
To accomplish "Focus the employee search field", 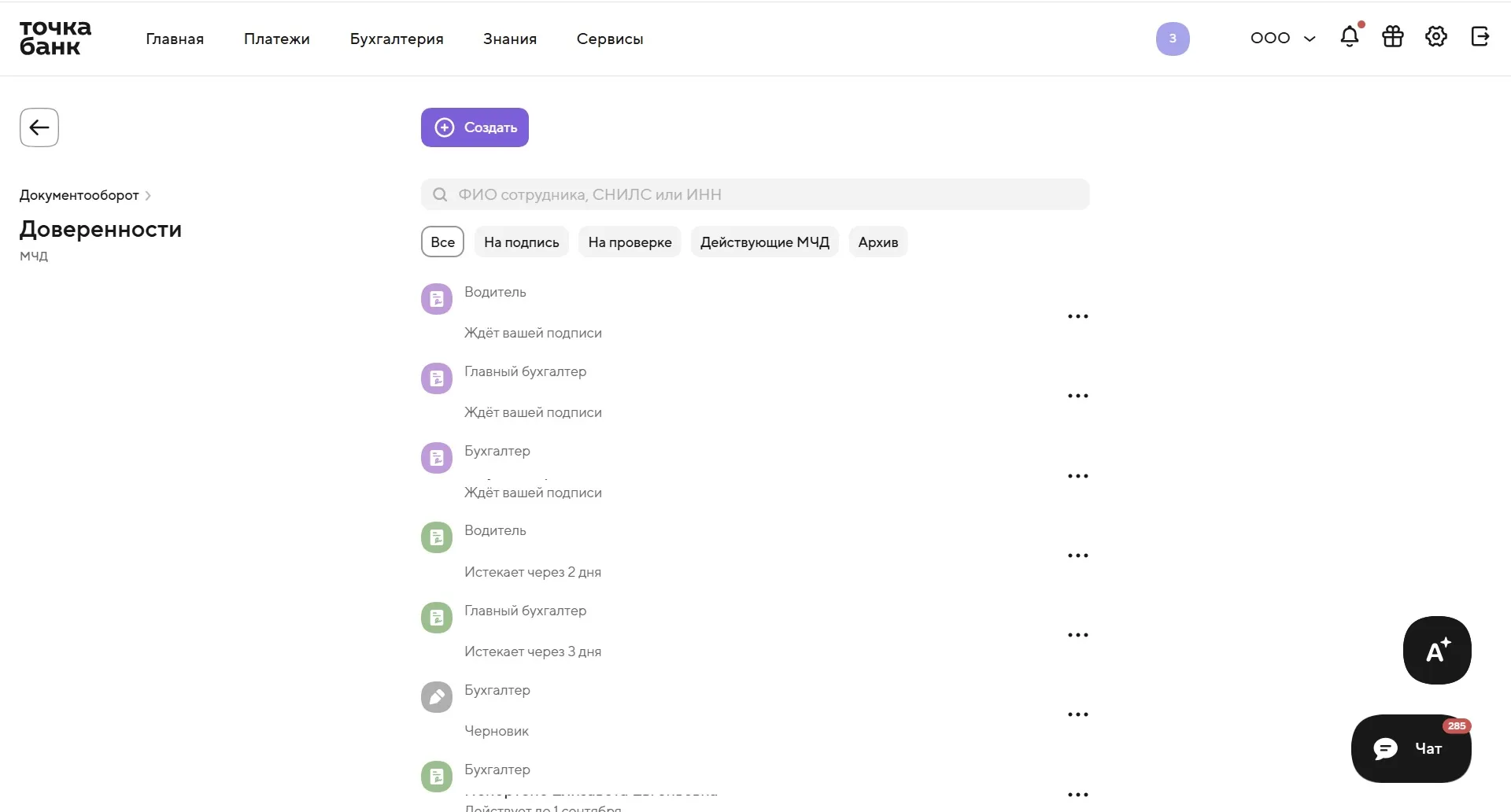I will click(755, 194).
